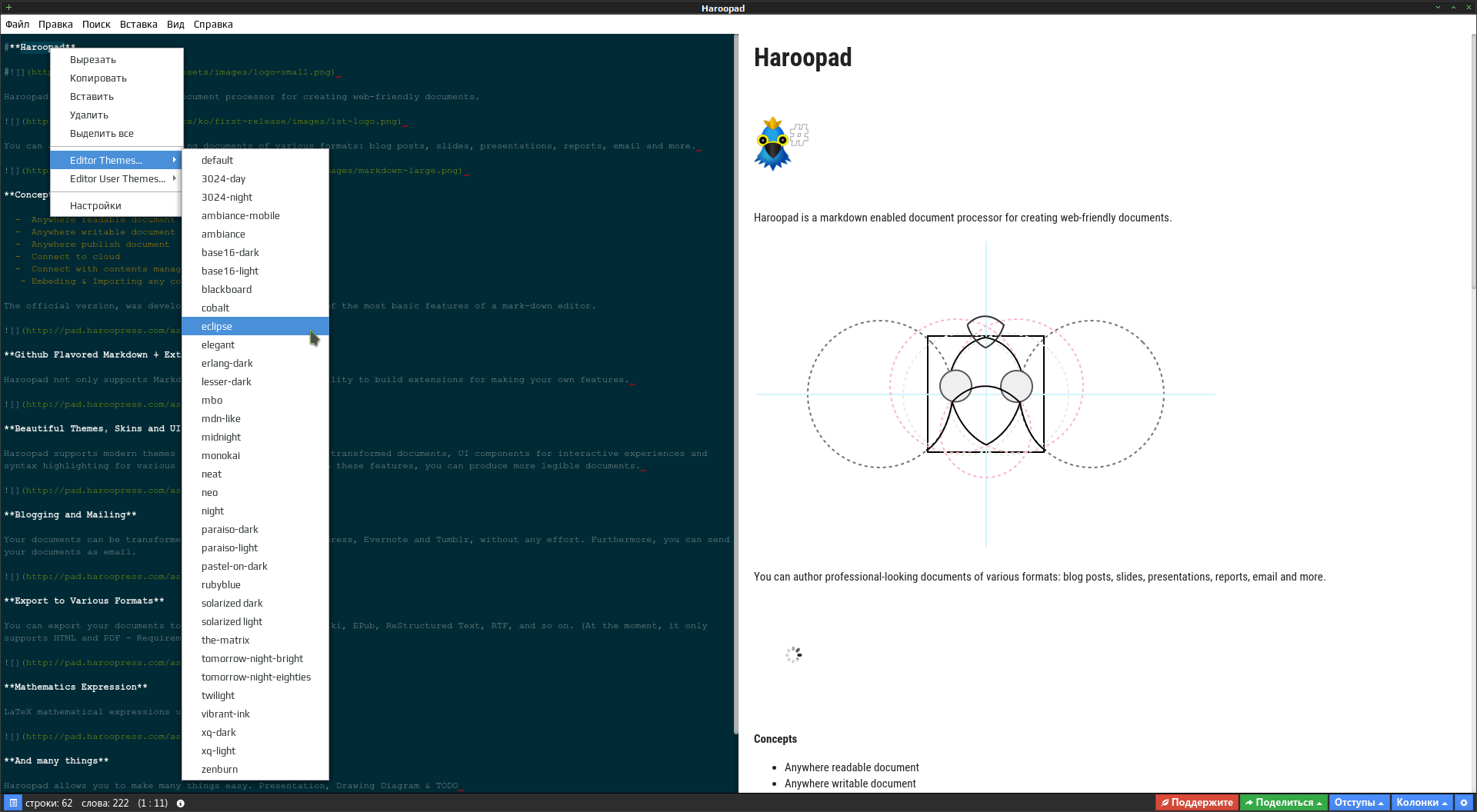This screenshot has width=1477, height=812.
Task: Choose Выделить все from context menu
Action: pyautogui.click(x=116, y=134)
